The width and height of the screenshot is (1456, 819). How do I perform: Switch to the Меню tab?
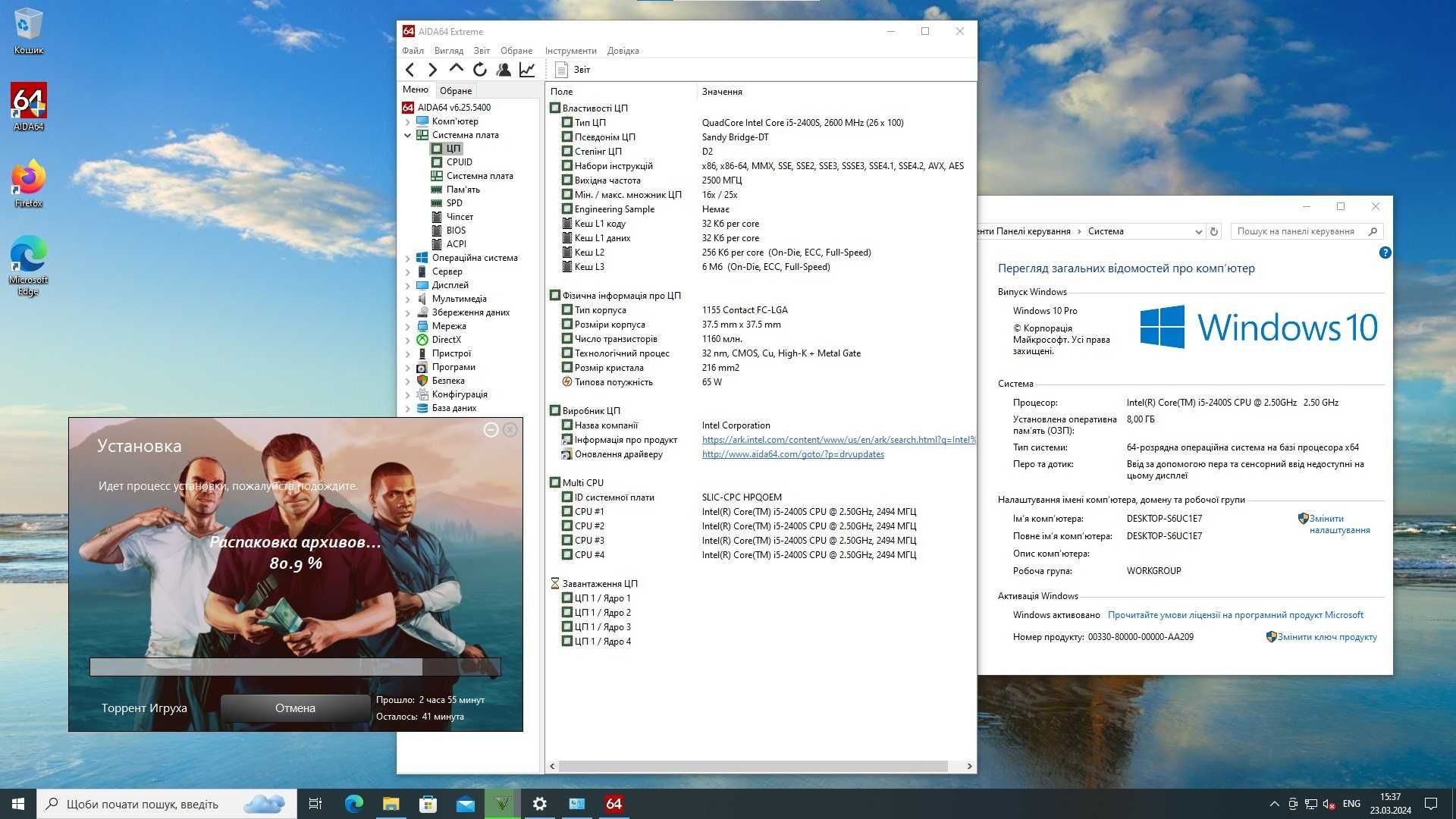point(415,89)
